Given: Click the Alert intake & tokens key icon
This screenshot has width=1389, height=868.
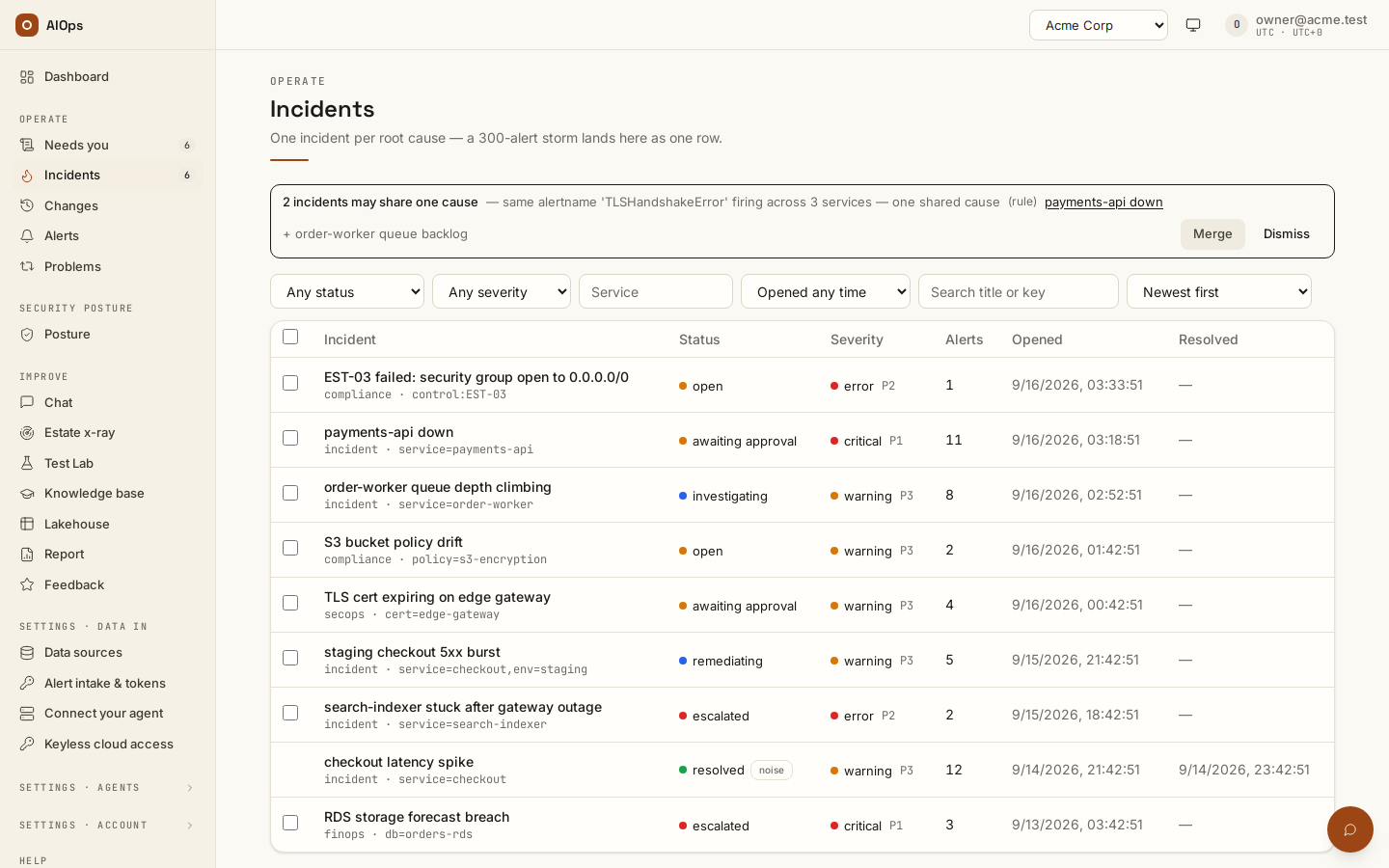Looking at the screenshot, I should click(27, 683).
